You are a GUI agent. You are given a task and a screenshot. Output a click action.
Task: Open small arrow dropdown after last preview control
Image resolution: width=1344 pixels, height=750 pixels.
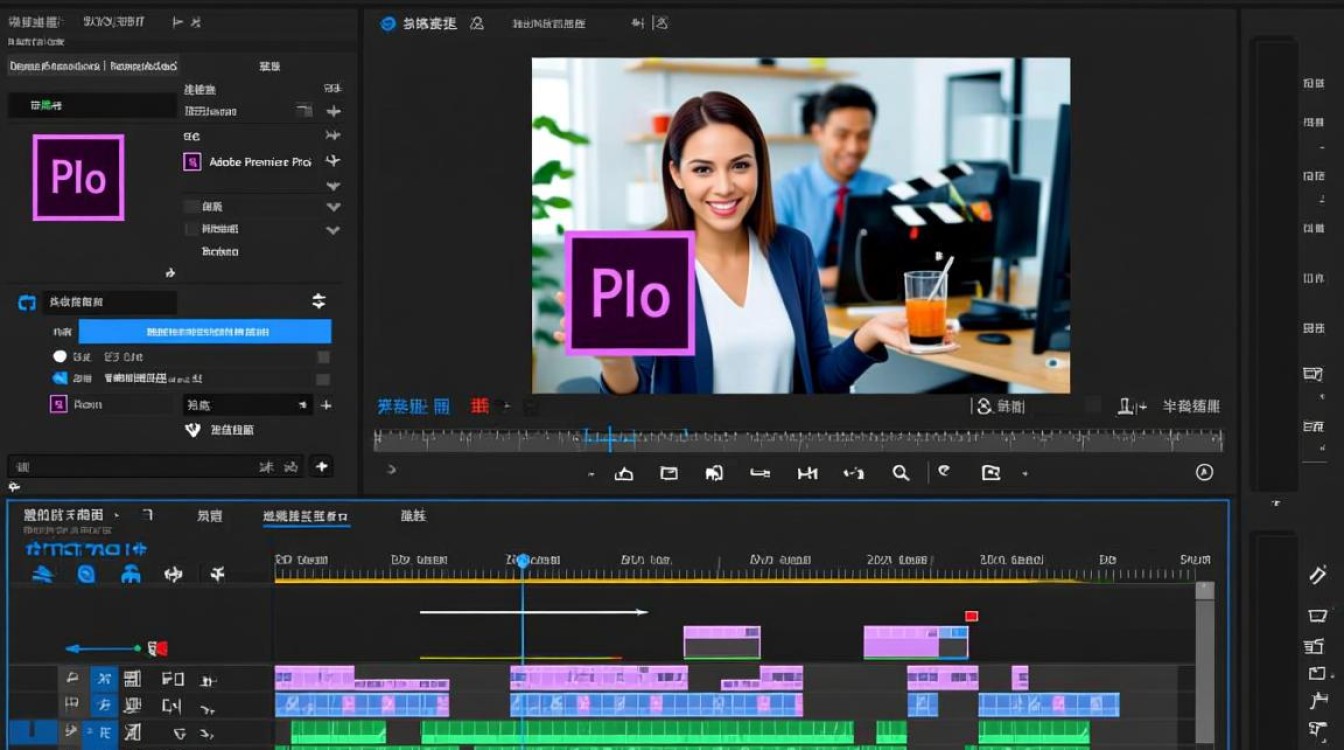1025,473
